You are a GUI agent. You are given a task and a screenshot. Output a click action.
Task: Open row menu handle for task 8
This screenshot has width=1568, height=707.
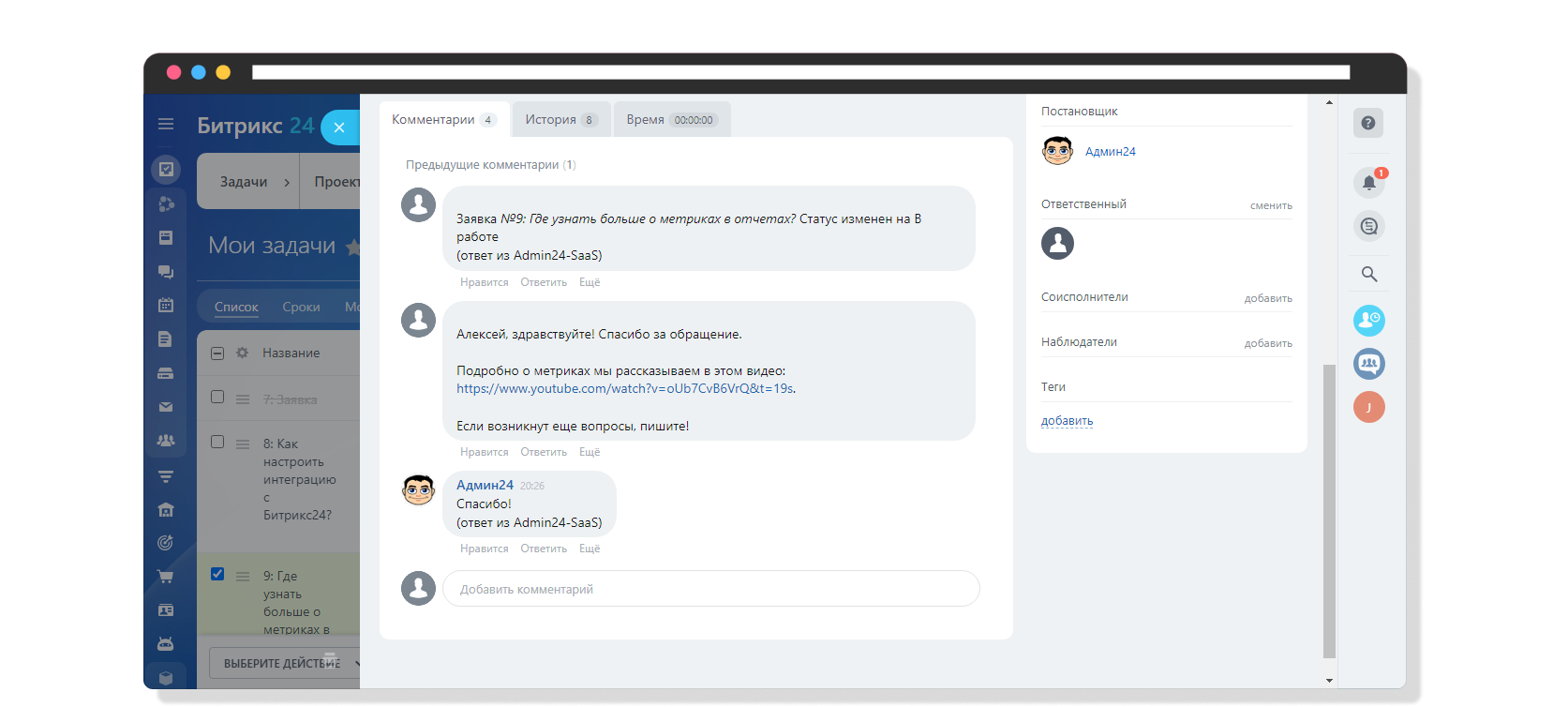(243, 444)
